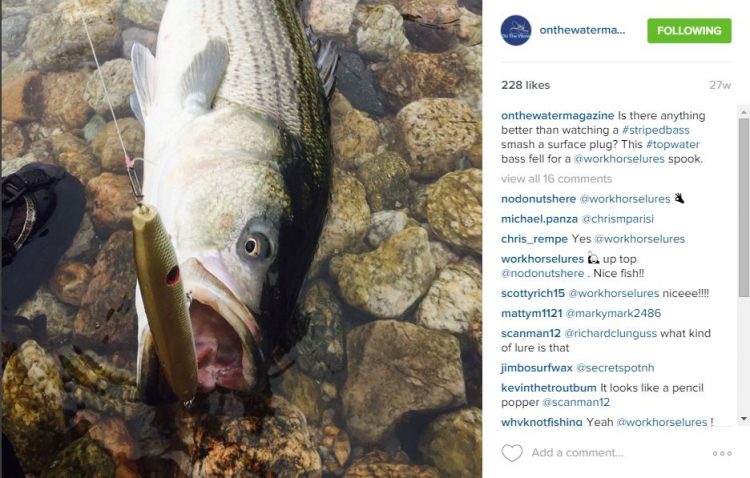This screenshot has width=750, height=478.
Task: Open the @chrismparisi mention
Action: (618, 219)
